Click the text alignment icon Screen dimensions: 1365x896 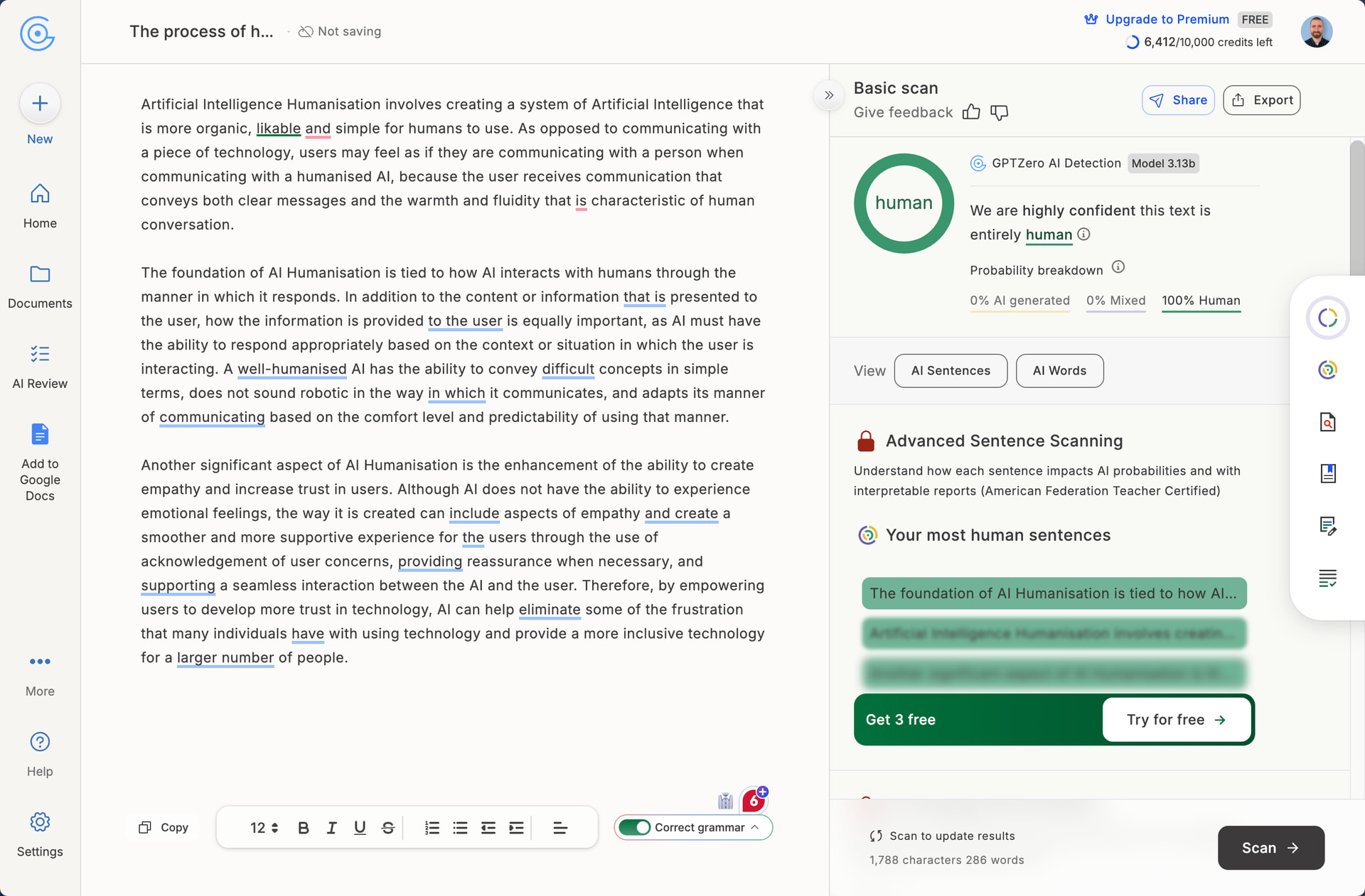560,828
